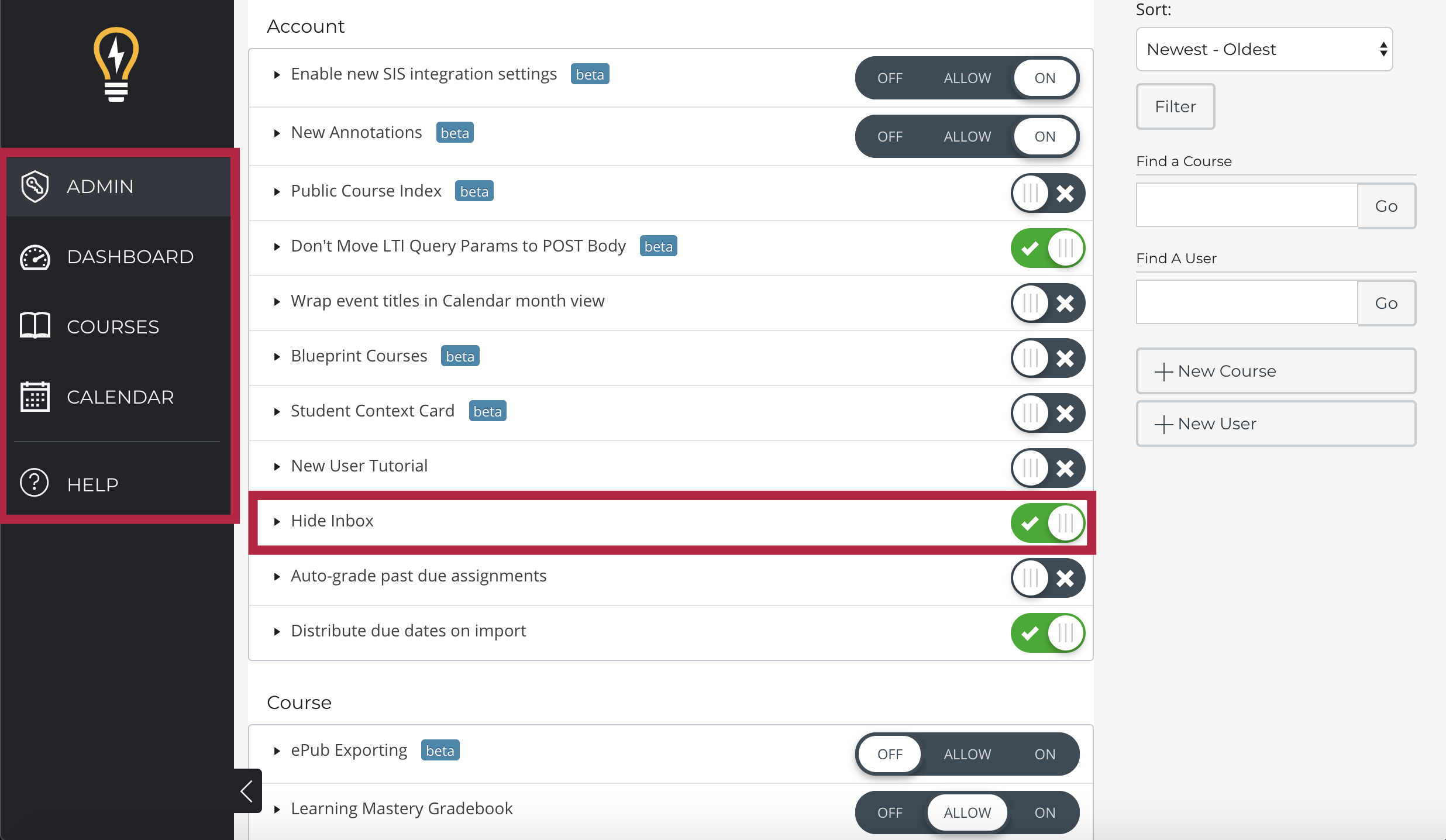Image resolution: width=1446 pixels, height=840 pixels.
Task: Expand the New User Tutorial row
Action: pyautogui.click(x=277, y=467)
